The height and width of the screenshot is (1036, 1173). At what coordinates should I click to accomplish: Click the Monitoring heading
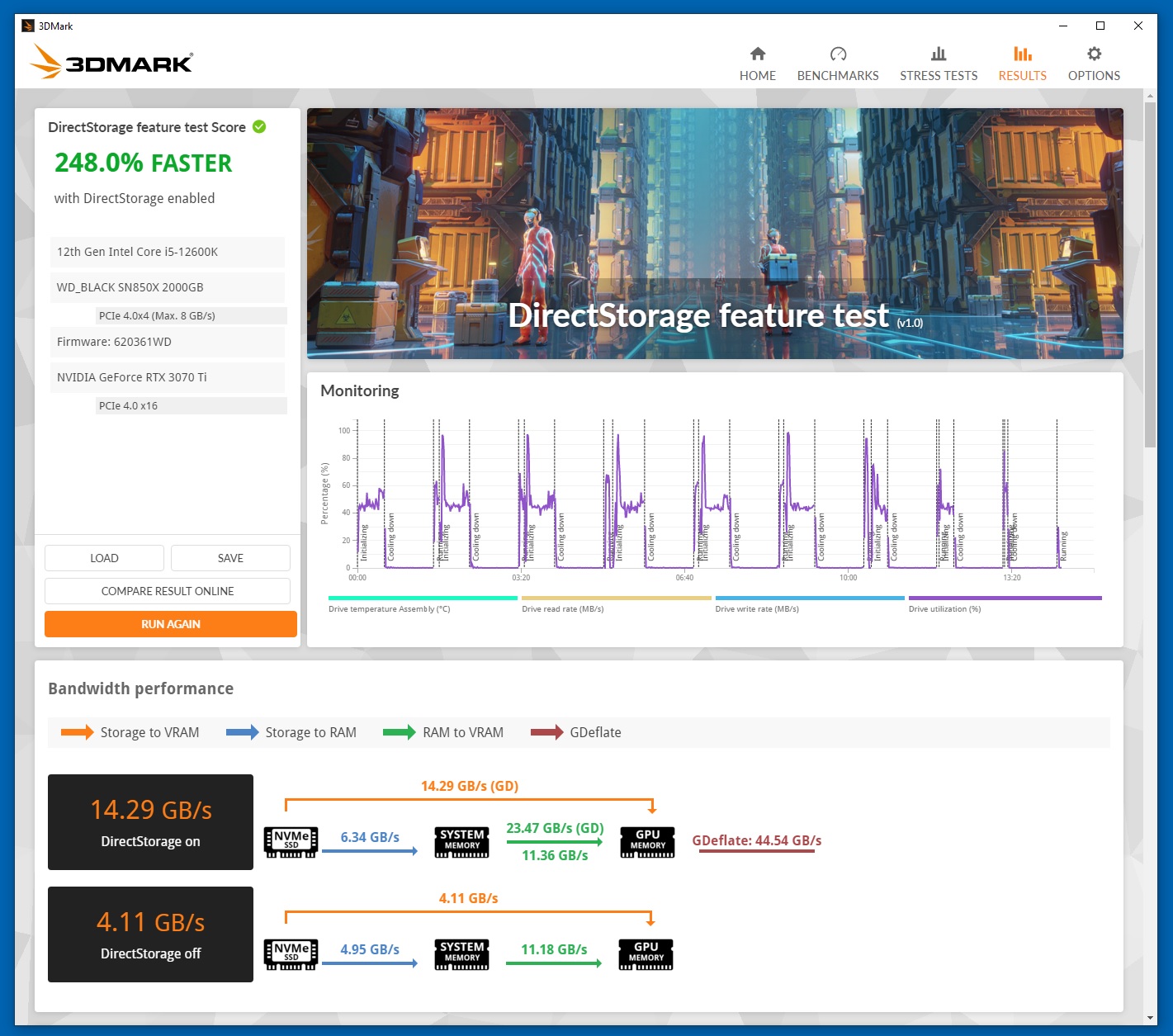click(x=360, y=390)
